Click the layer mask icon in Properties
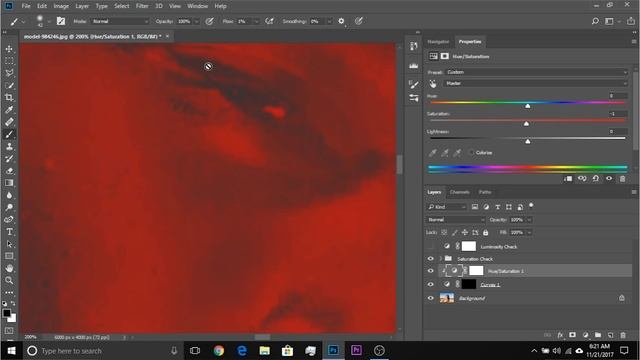640x360 pixels. pos(444,56)
